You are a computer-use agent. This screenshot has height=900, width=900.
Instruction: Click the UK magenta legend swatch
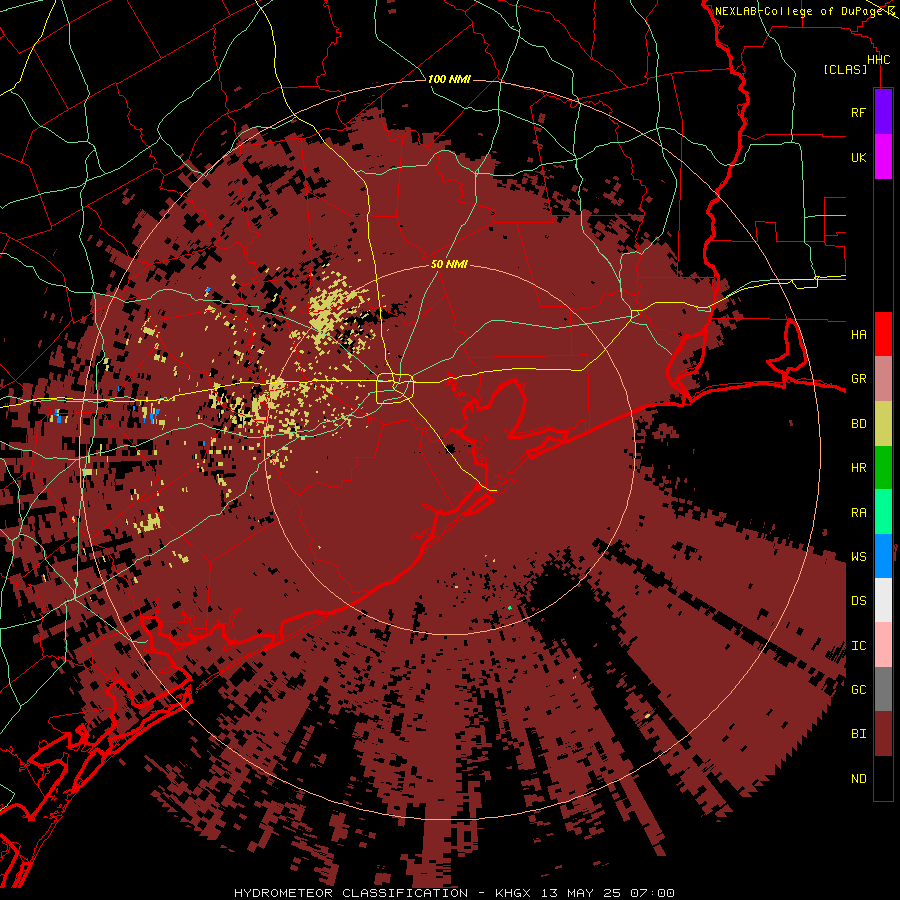(883, 157)
